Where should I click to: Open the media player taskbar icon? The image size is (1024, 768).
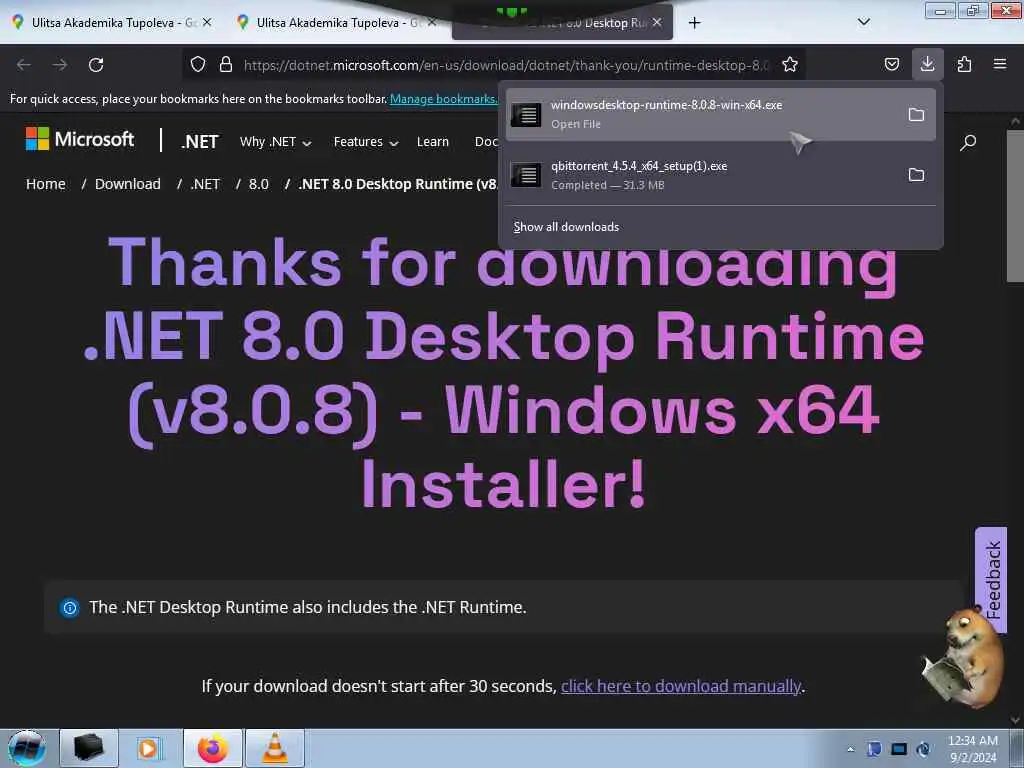click(x=148, y=748)
